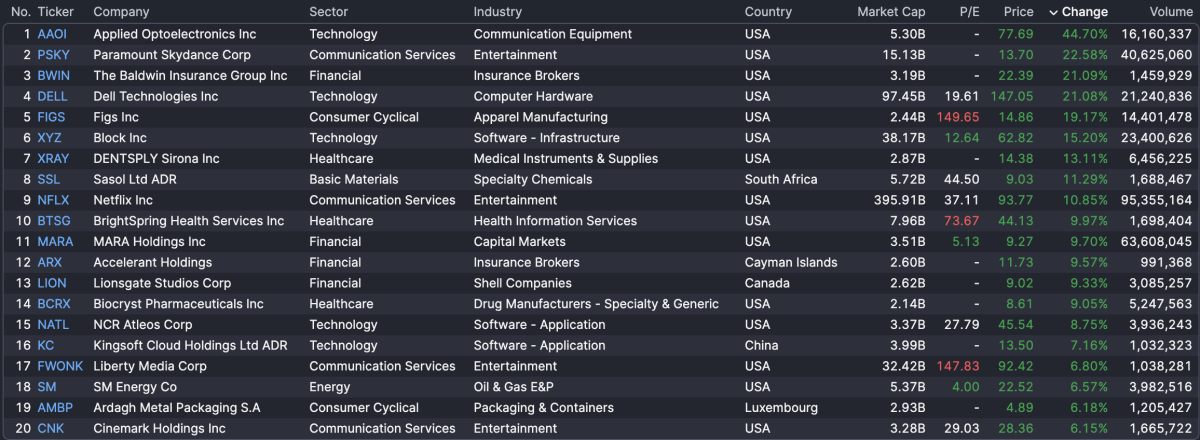Click the Country column header
The width and height of the screenshot is (1200, 440).
coord(768,12)
